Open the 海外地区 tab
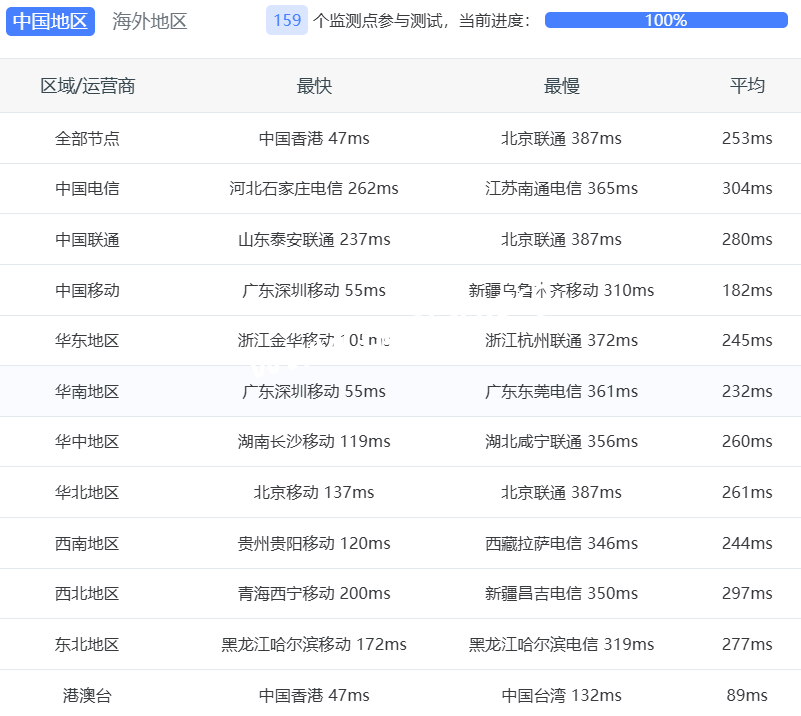This screenshot has height=716, width=801. tap(150, 21)
